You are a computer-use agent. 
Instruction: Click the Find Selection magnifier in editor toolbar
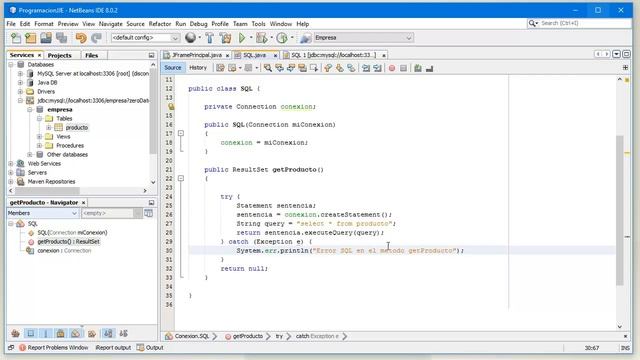coord(268,68)
